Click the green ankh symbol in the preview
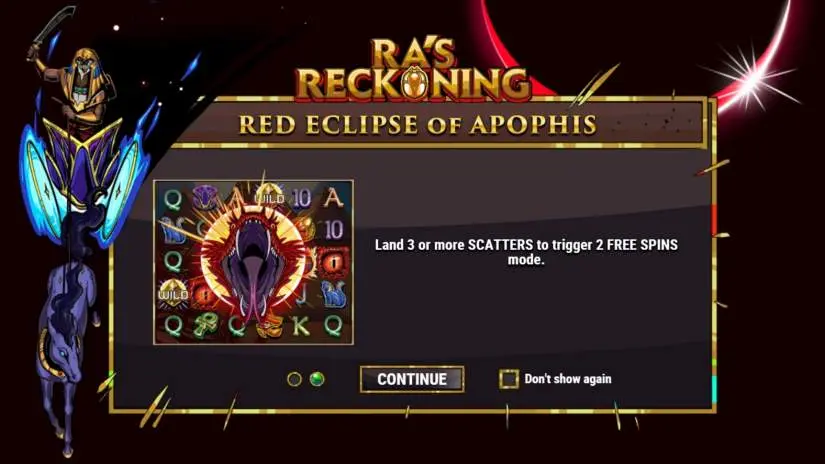The width and height of the screenshot is (825, 464). (x=203, y=326)
